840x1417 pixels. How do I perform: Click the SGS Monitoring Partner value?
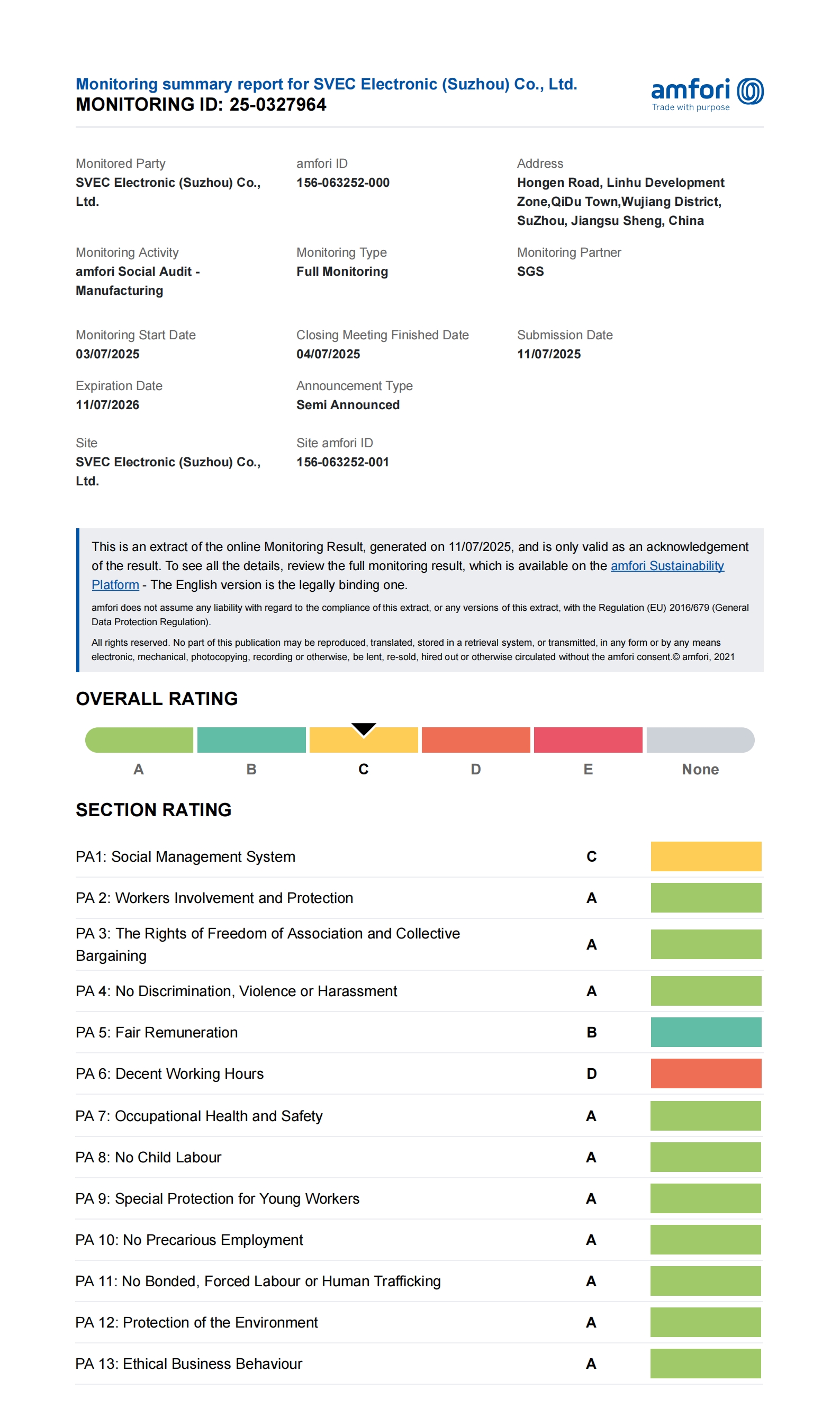tap(530, 272)
